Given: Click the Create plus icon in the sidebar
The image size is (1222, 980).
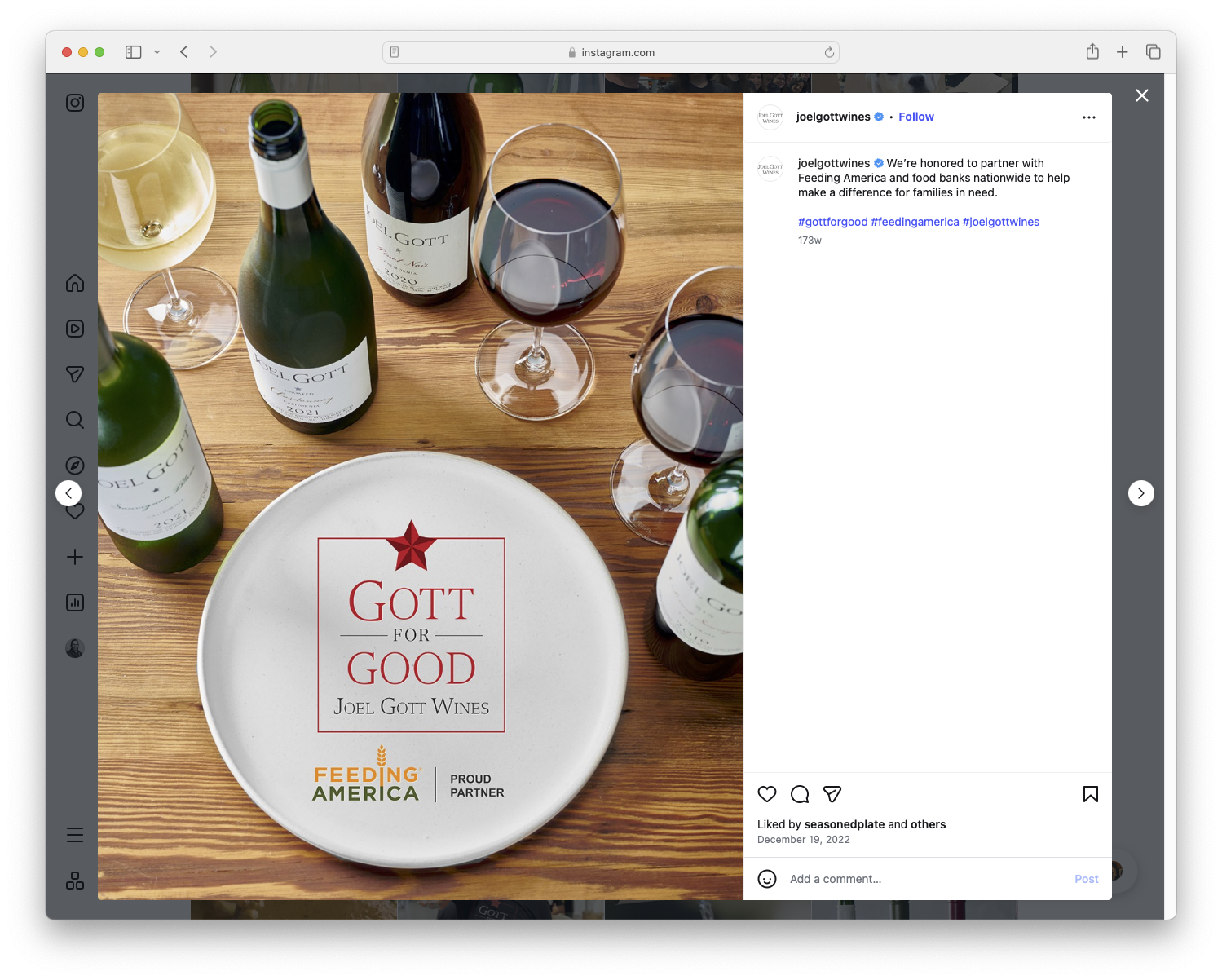Looking at the screenshot, I should (x=75, y=557).
